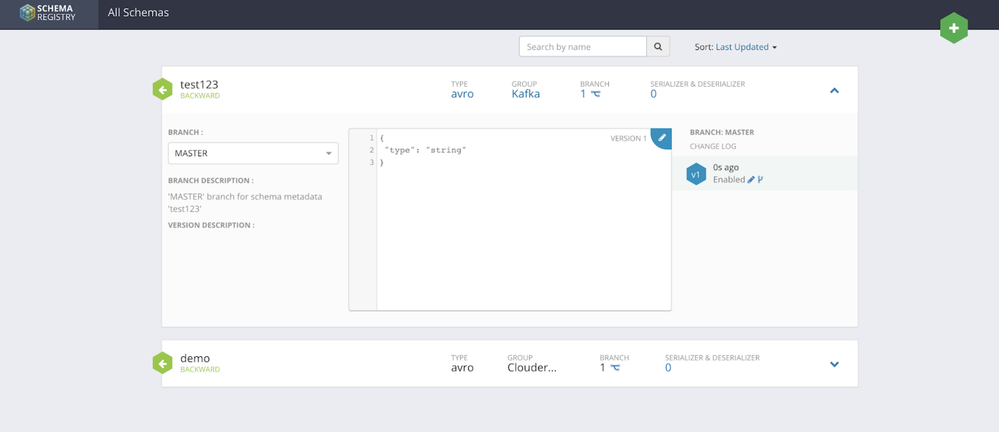Click the CHANGE LOG heading
The image size is (999, 432).
[x=713, y=147]
